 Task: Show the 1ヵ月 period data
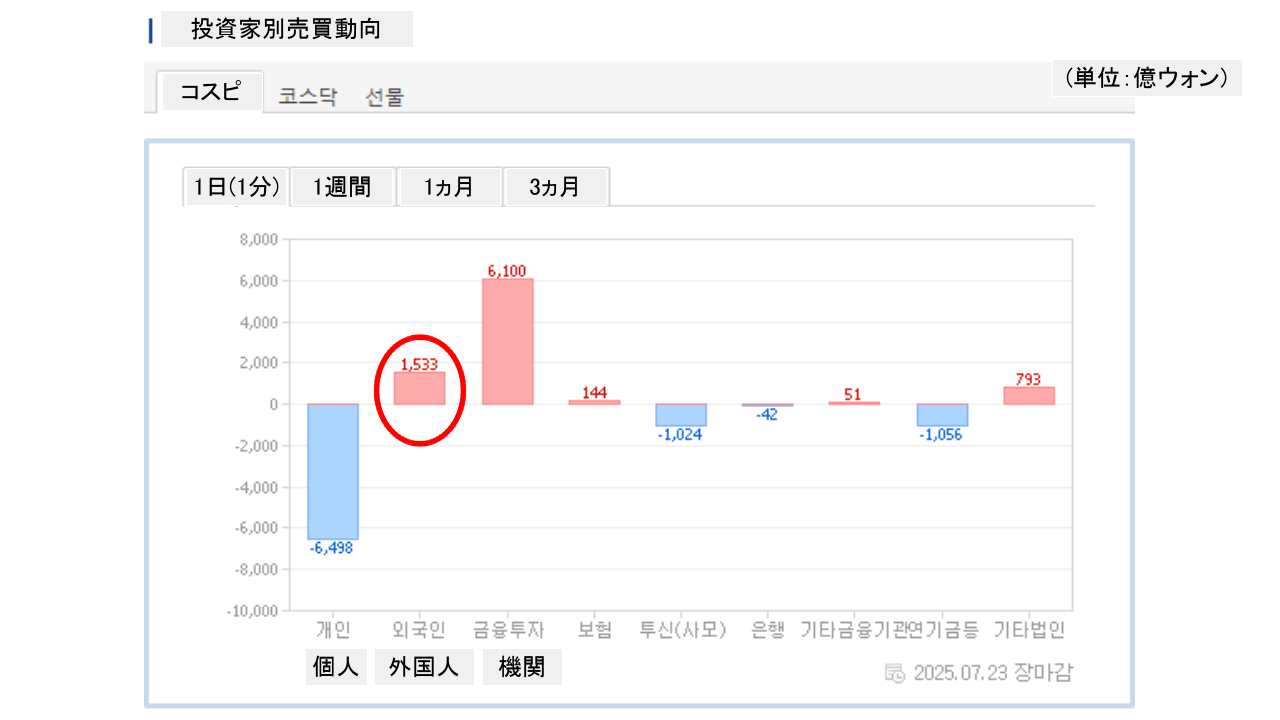pyautogui.click(x=449, y=187)
